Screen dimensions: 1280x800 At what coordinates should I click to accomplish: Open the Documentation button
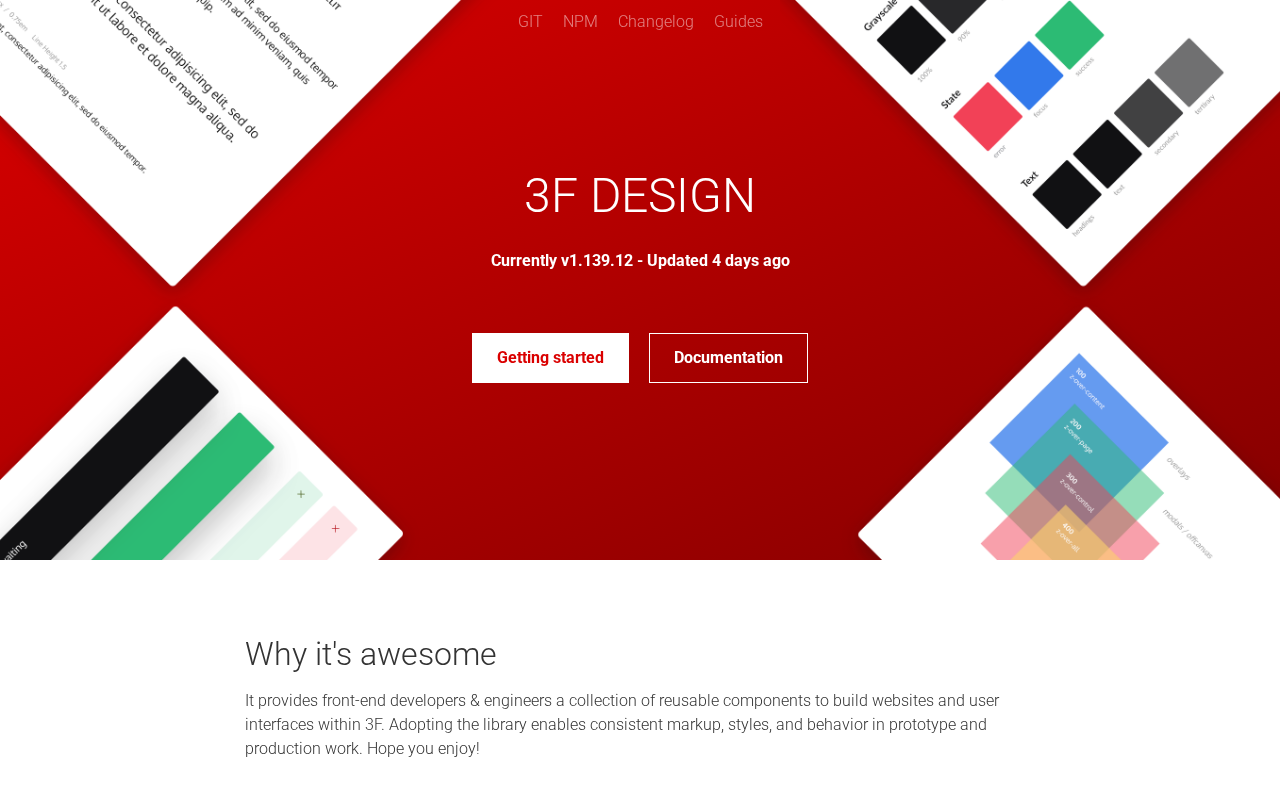tap(728, 358)
